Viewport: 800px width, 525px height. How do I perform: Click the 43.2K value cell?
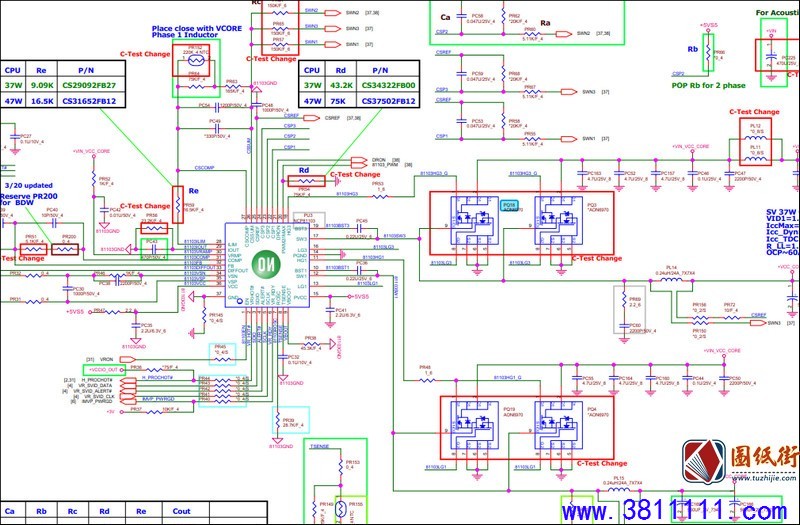[x=341, y=85]
